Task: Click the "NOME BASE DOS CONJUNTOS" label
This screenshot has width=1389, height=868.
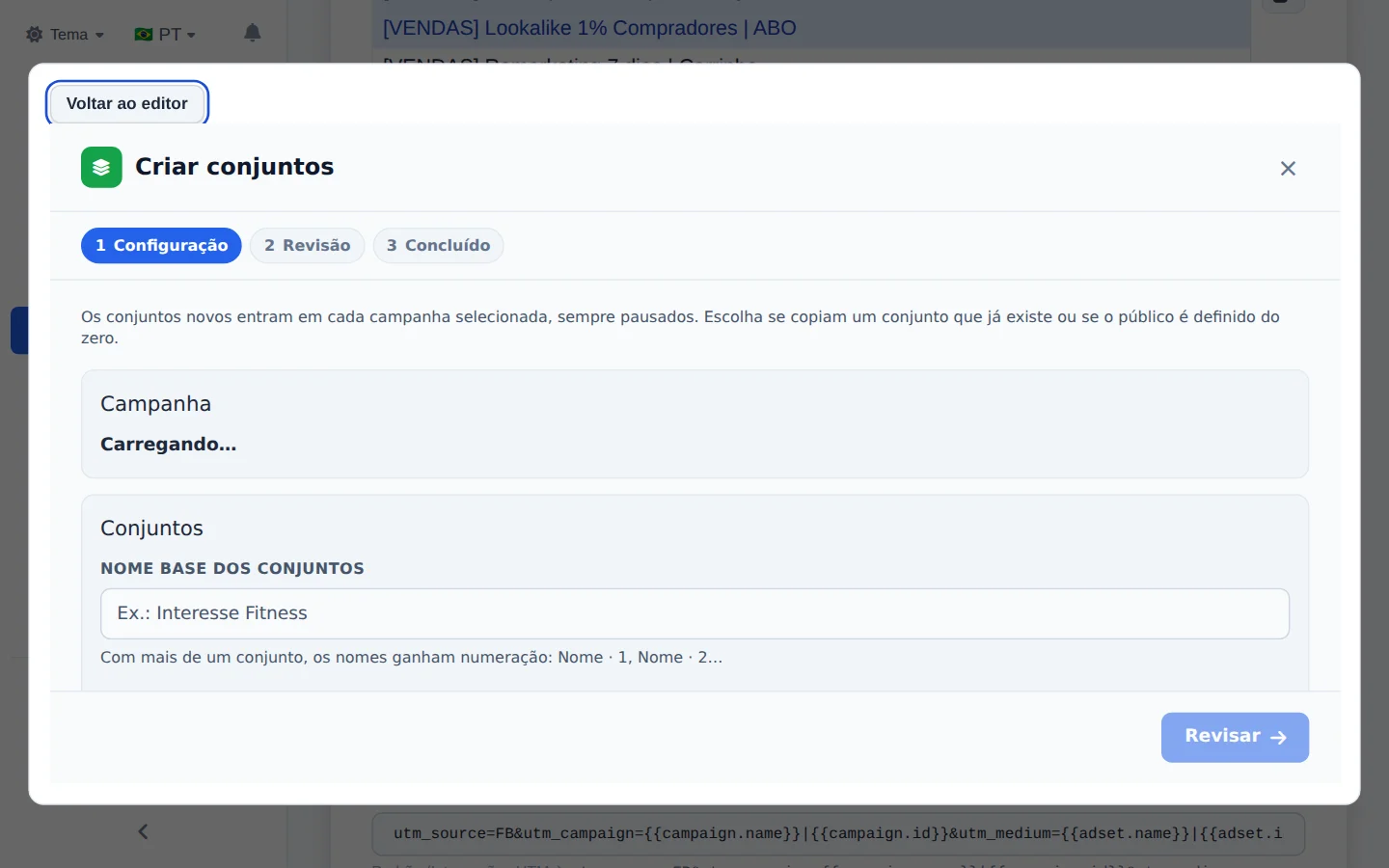Action: 232,569
